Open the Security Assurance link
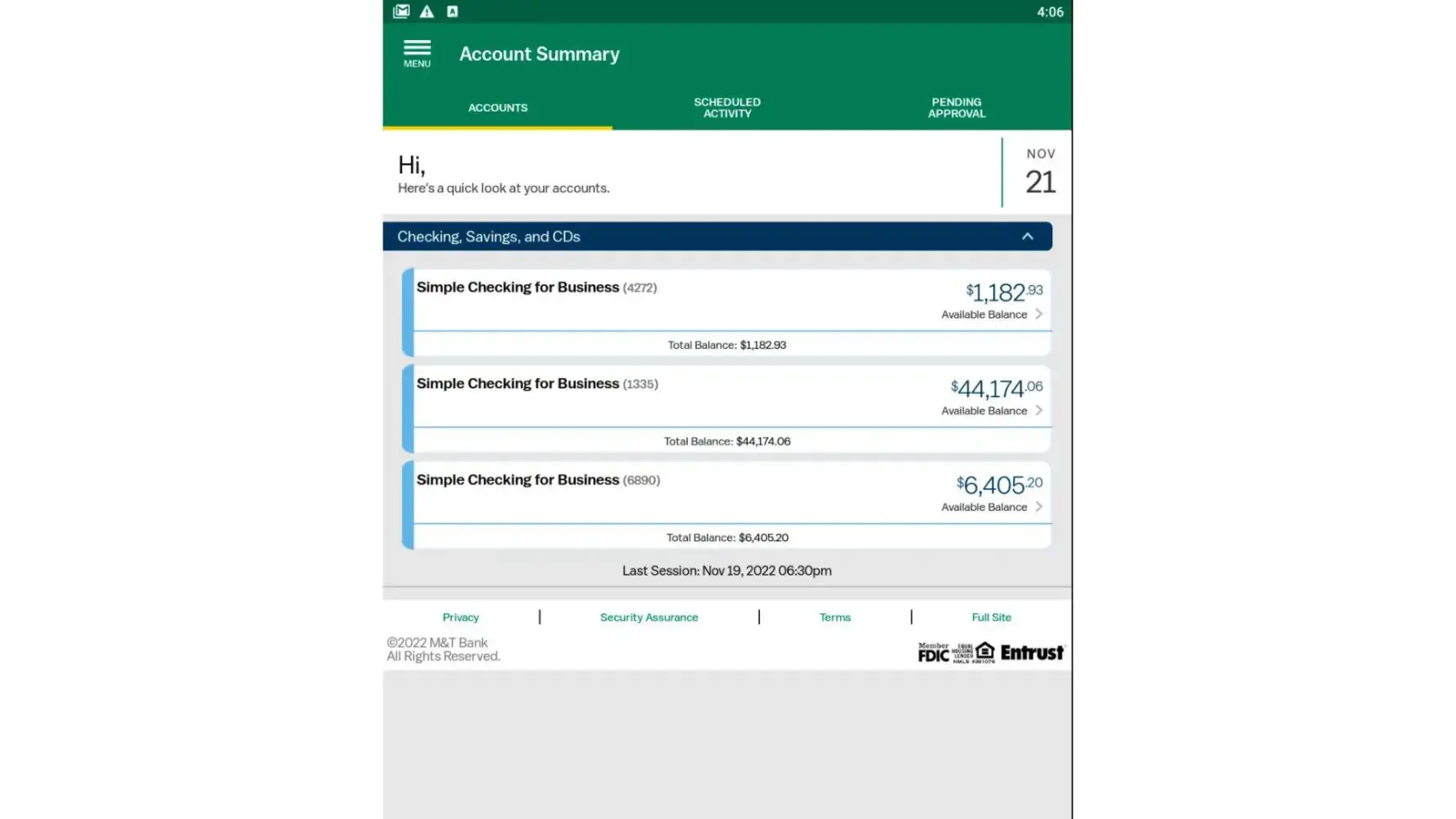1456x819 pixels. click(649, 618)
